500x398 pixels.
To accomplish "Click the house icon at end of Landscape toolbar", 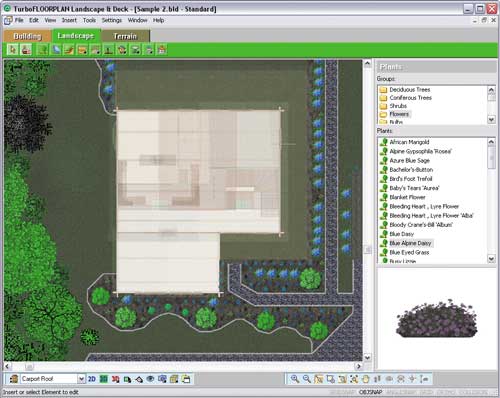I will pos(162,50).
